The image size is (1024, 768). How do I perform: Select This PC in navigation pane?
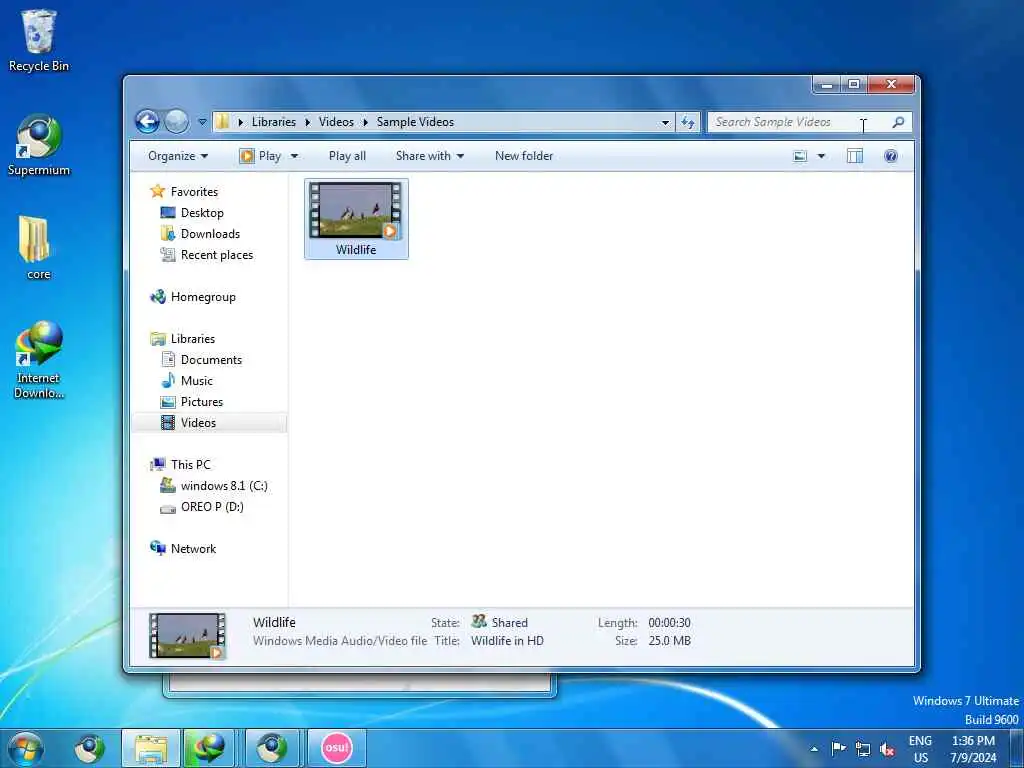(x=191, y=464)
